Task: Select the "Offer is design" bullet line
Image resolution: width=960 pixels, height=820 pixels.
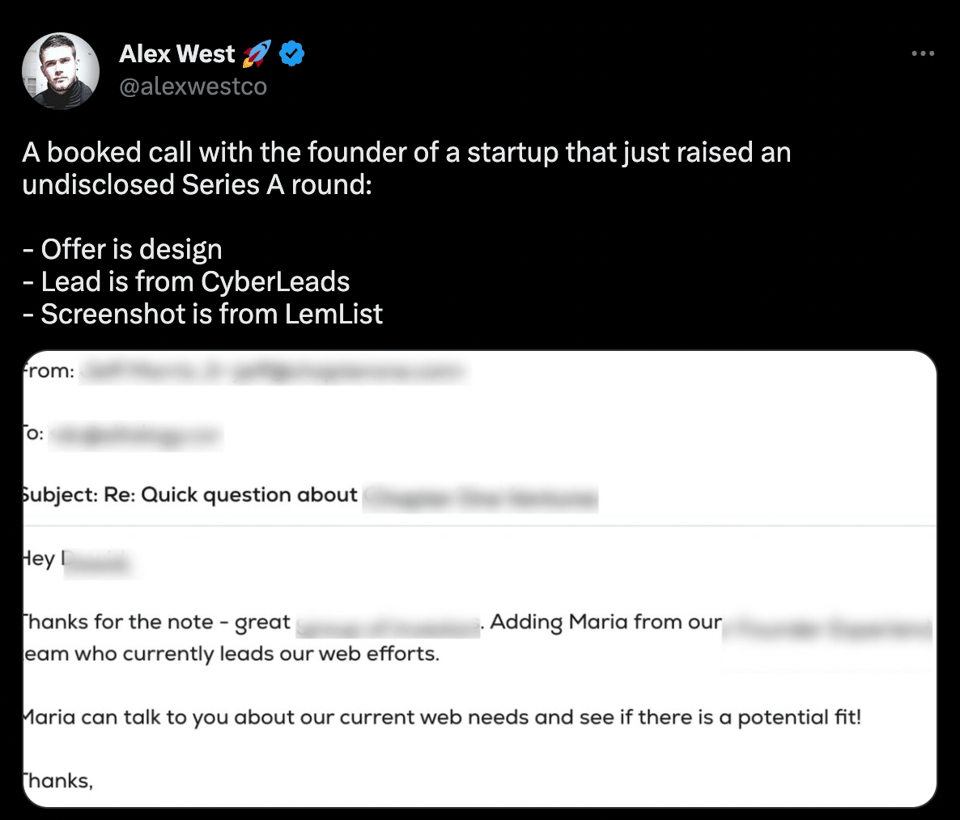Action: click(x=122, y=249)
